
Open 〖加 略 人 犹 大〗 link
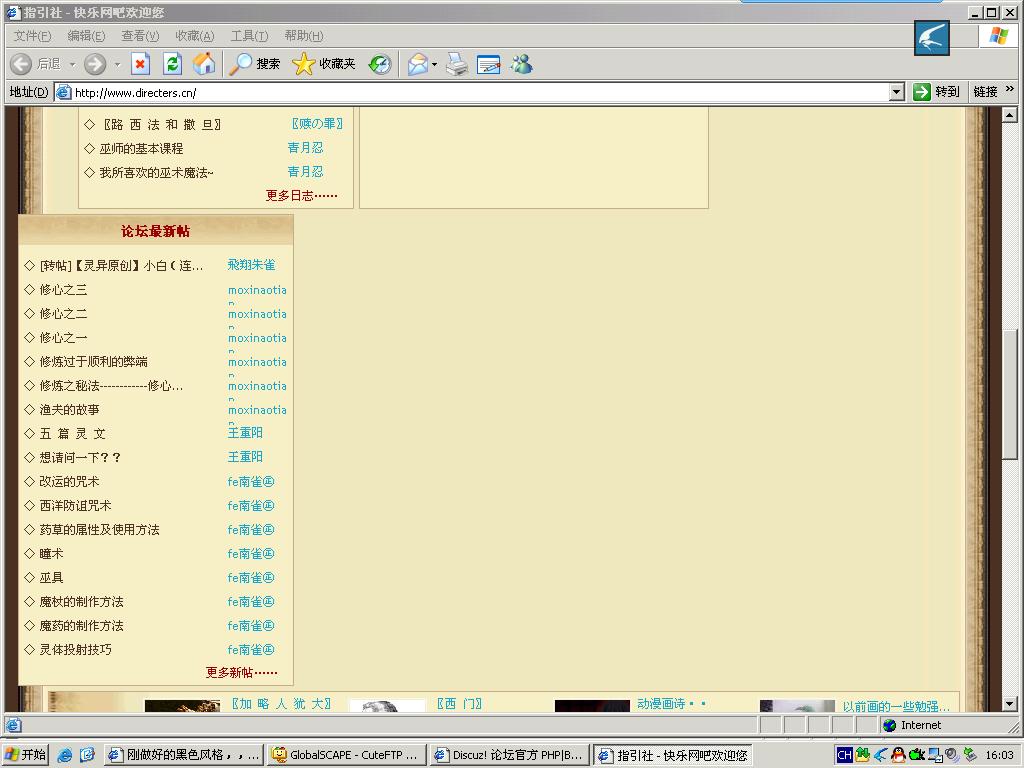click(281, 704)
